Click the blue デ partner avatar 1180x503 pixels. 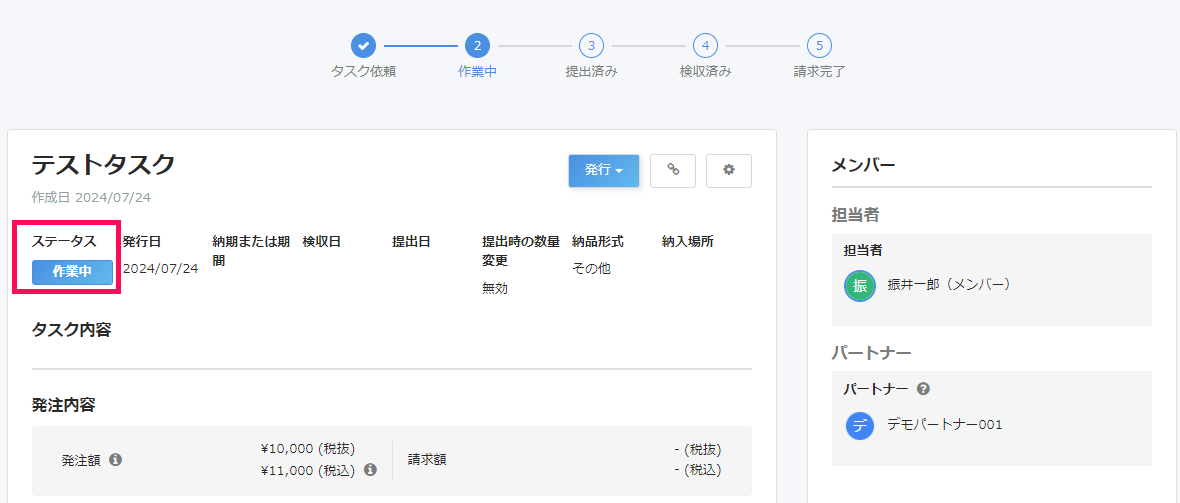pos(860,425)
